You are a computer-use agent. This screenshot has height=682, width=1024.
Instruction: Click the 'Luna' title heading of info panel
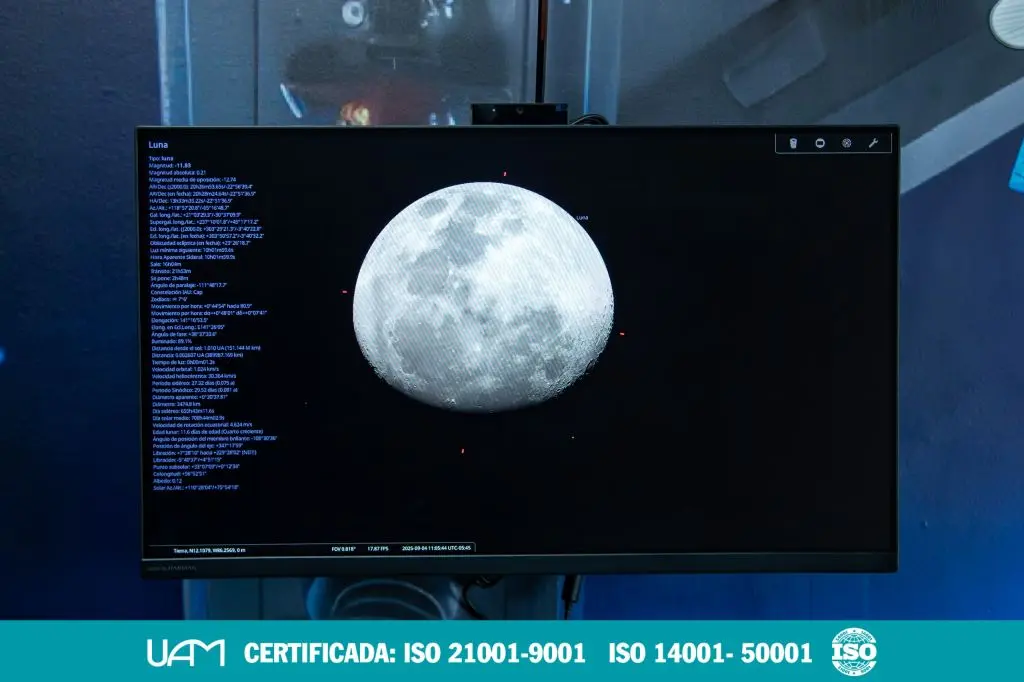158,145
